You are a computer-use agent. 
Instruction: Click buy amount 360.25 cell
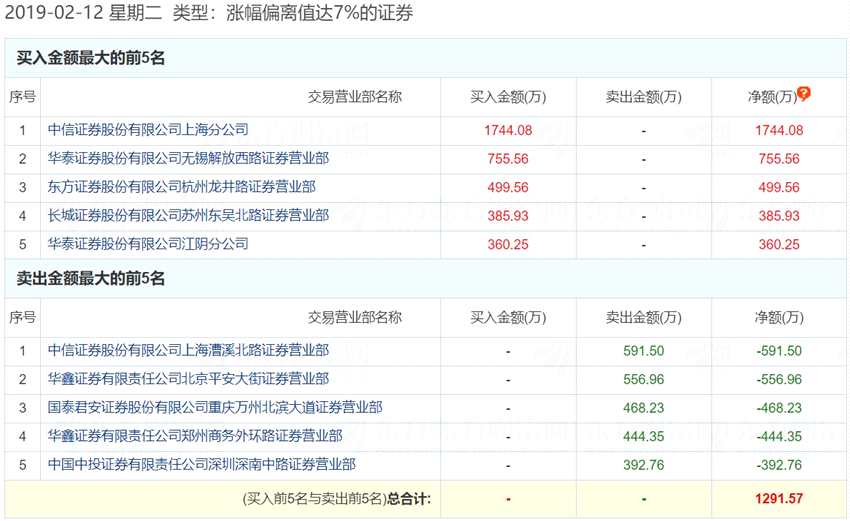point(508,245)
